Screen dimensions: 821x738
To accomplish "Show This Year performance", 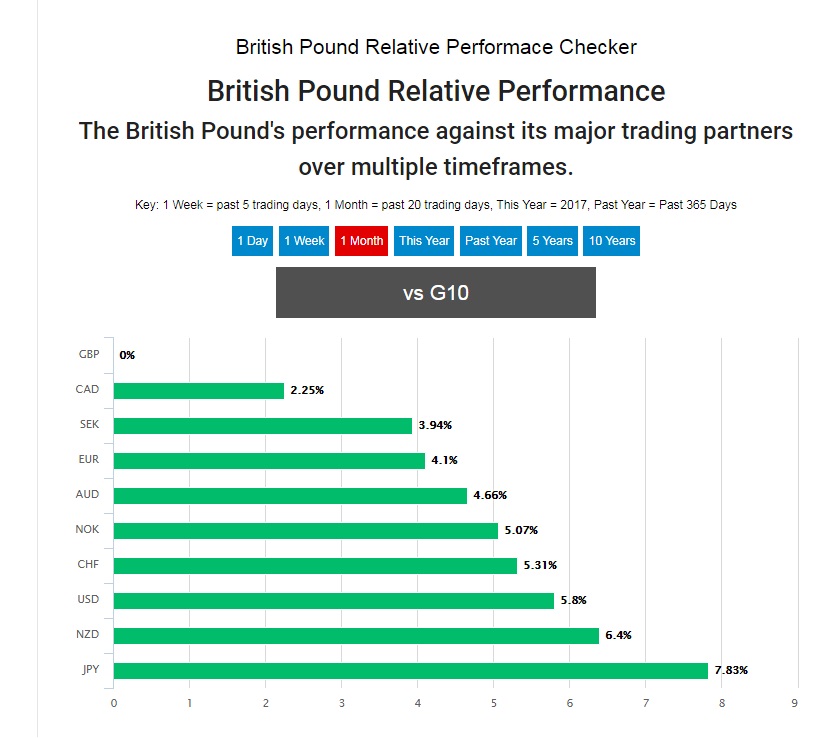I will point(424,241).
